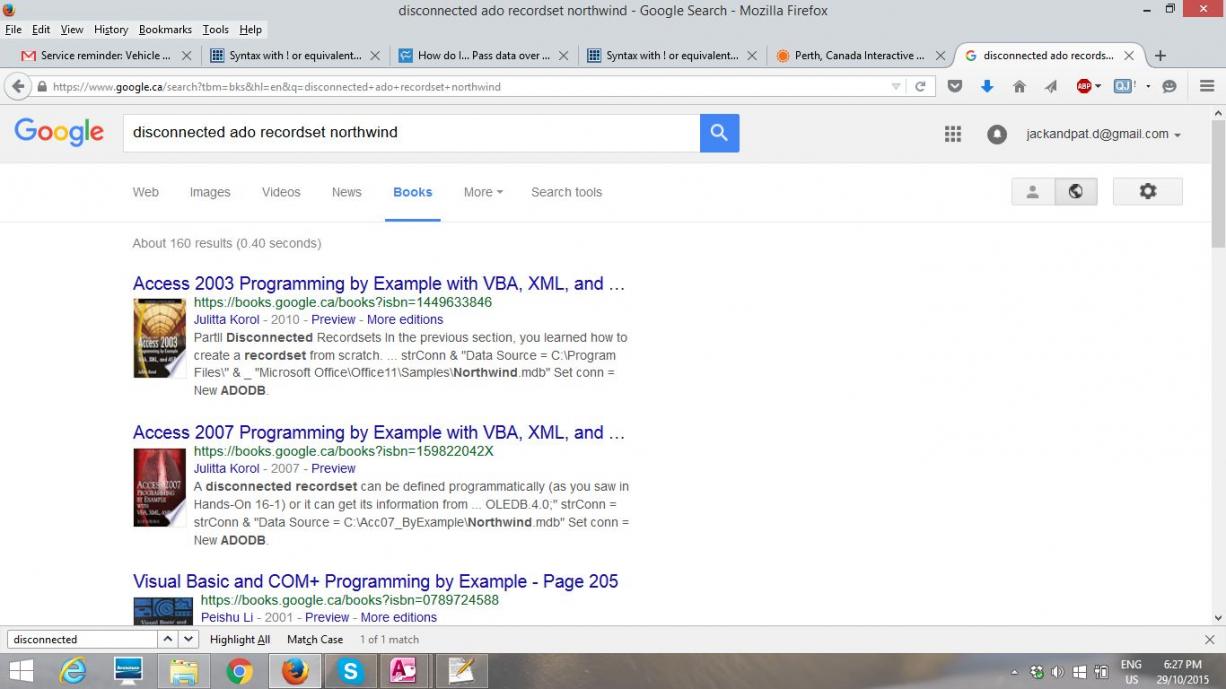Click the Peishu Li author link

[x=227, y=617]
